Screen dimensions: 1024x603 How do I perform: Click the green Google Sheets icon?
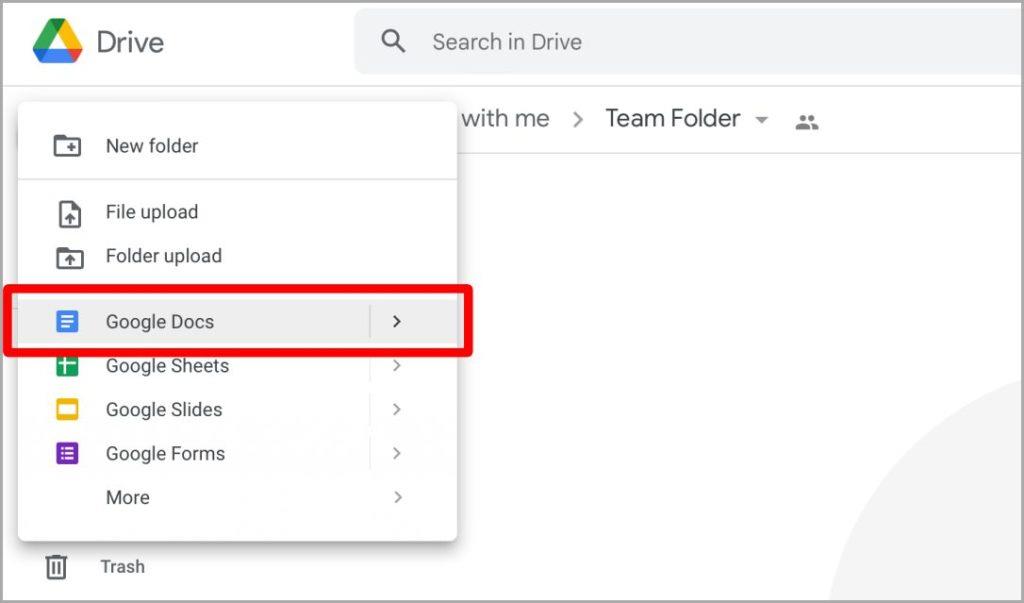tap(67, 367)
